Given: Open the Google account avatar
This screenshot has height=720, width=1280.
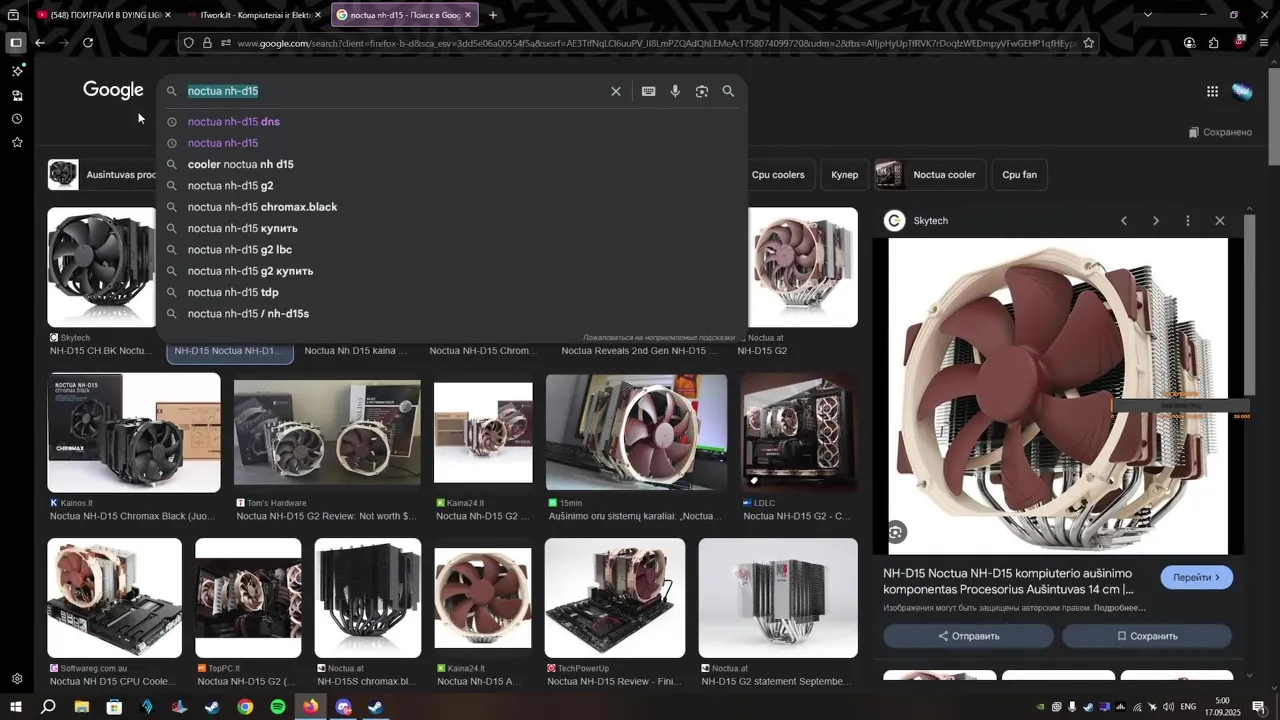Looking at the screenshot, I should (x=1242, y=91).
